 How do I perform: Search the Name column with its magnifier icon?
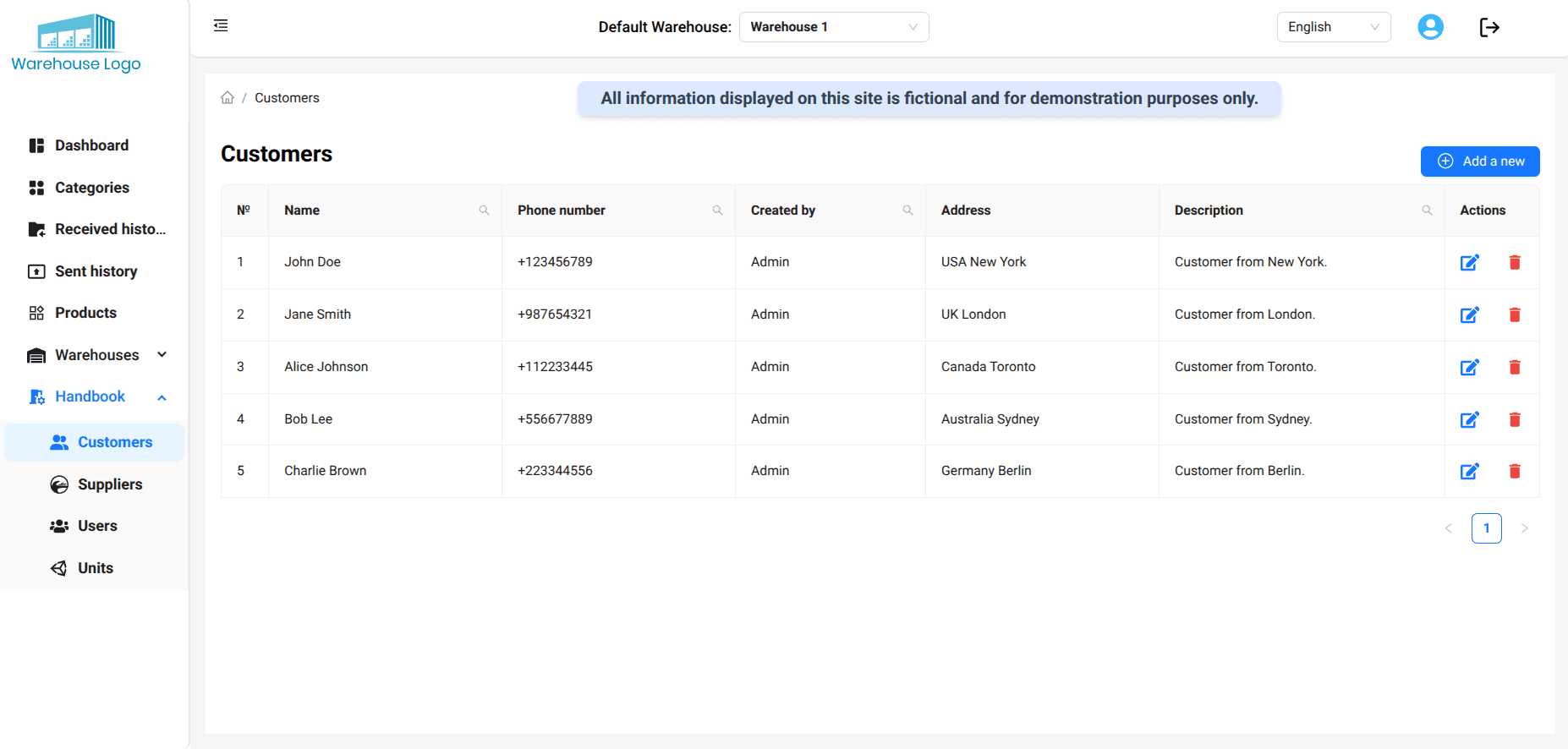coord(485,210)
